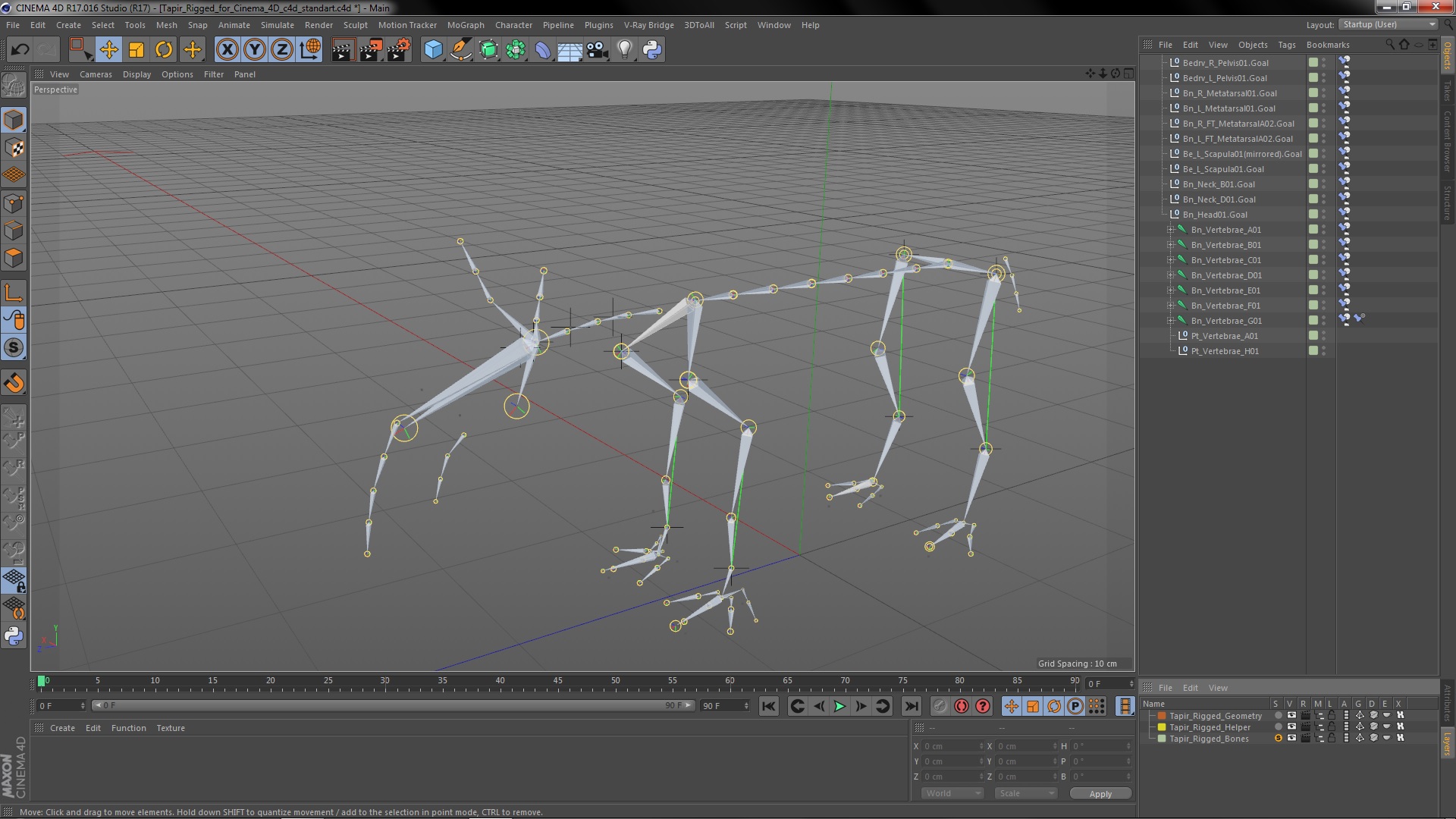Open the World coordinate system dropdown
This screenshot has width=1456, height=819.
pyautogui.click(x=952, y=793)
